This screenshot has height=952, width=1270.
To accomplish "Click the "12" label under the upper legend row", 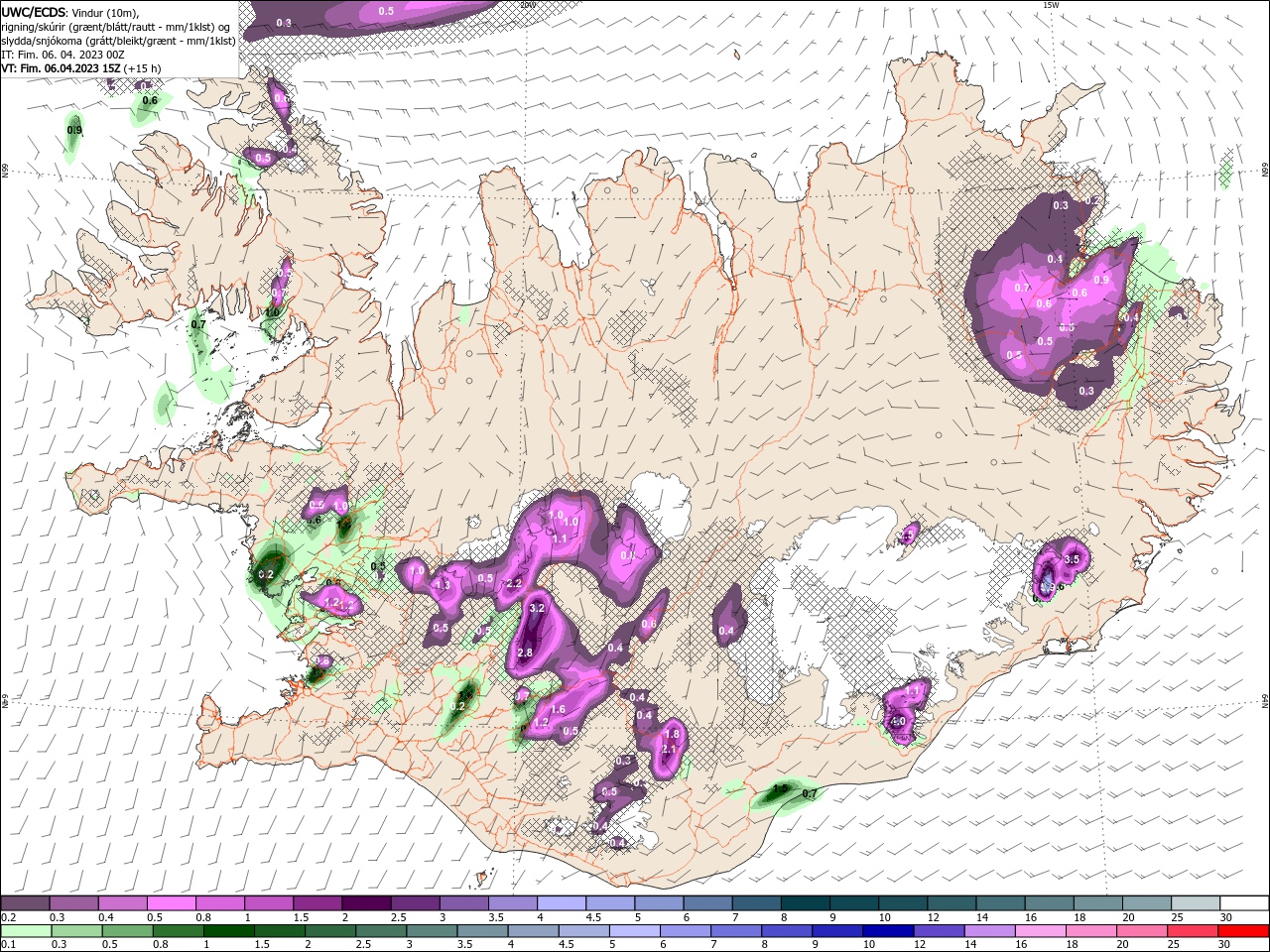I will coord(933,917).
